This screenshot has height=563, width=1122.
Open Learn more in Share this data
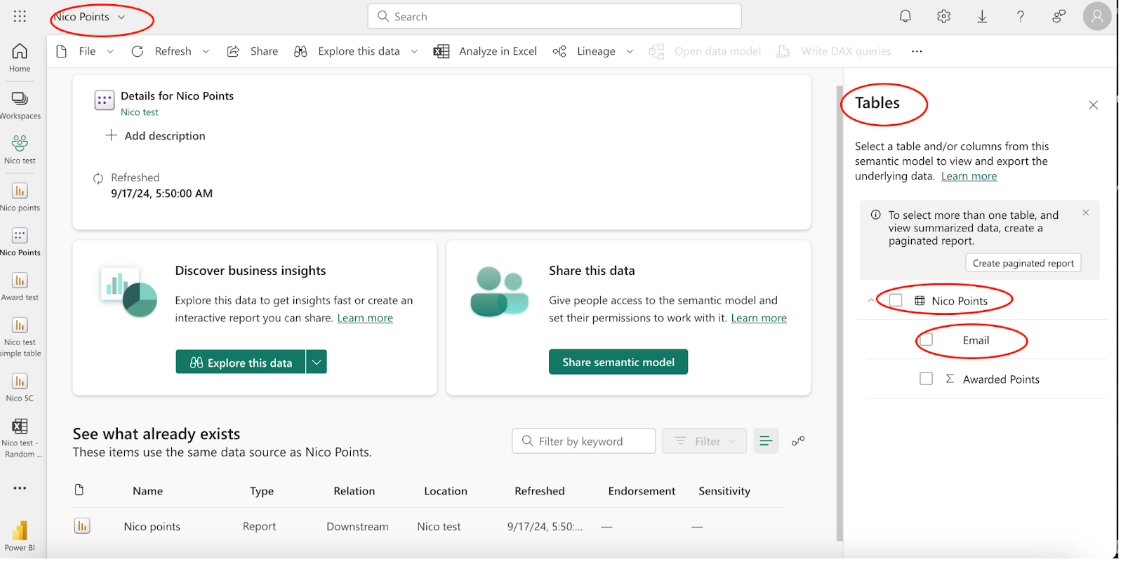click(x=758, y=318)
